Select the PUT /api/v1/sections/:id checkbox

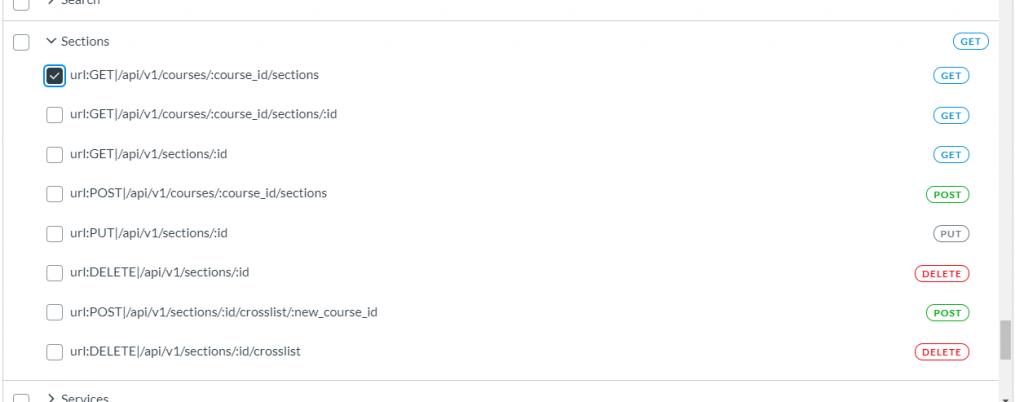54,234
